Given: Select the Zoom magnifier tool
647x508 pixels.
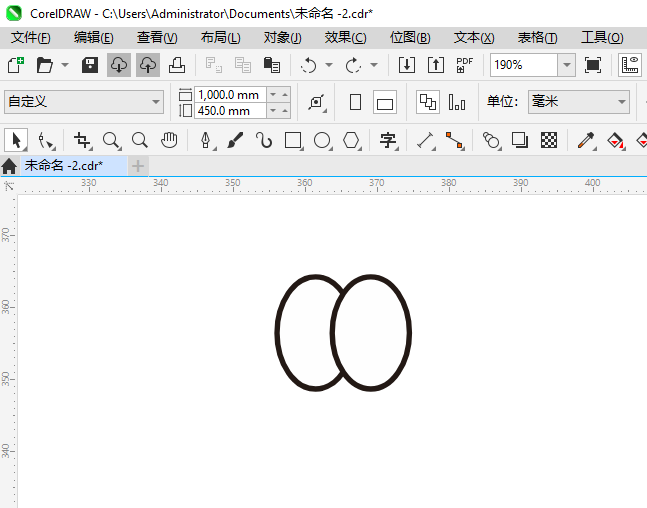Looking at the screenshot, I should pos(111,140).
